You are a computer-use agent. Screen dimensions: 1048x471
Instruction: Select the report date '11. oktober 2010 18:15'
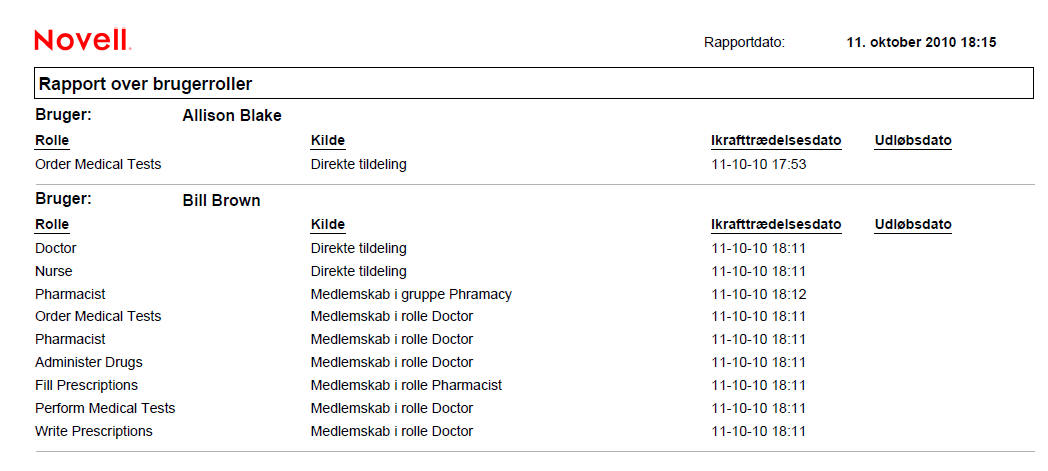click(x=921, y=42)
